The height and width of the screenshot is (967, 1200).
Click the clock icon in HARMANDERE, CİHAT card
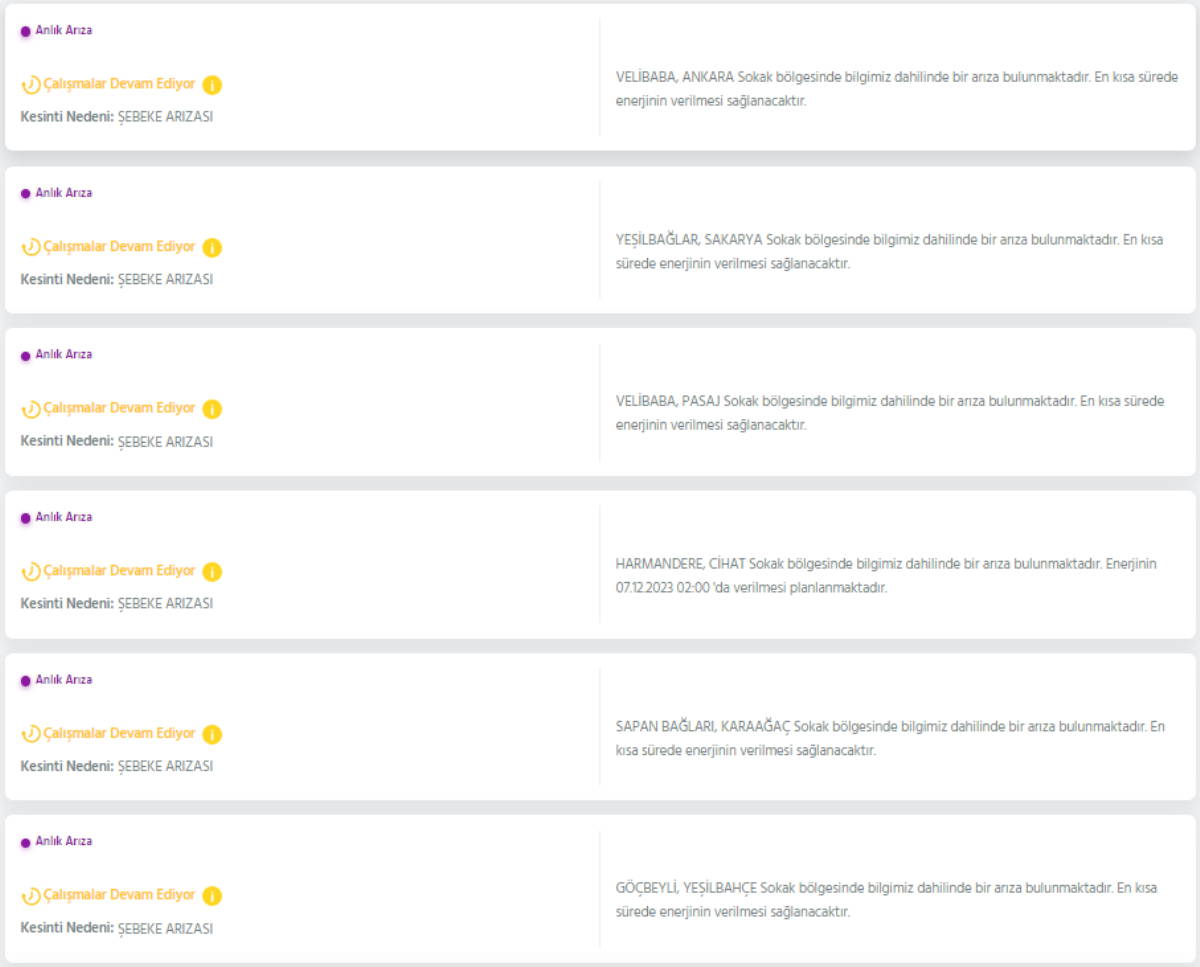(x=31, y=572)
